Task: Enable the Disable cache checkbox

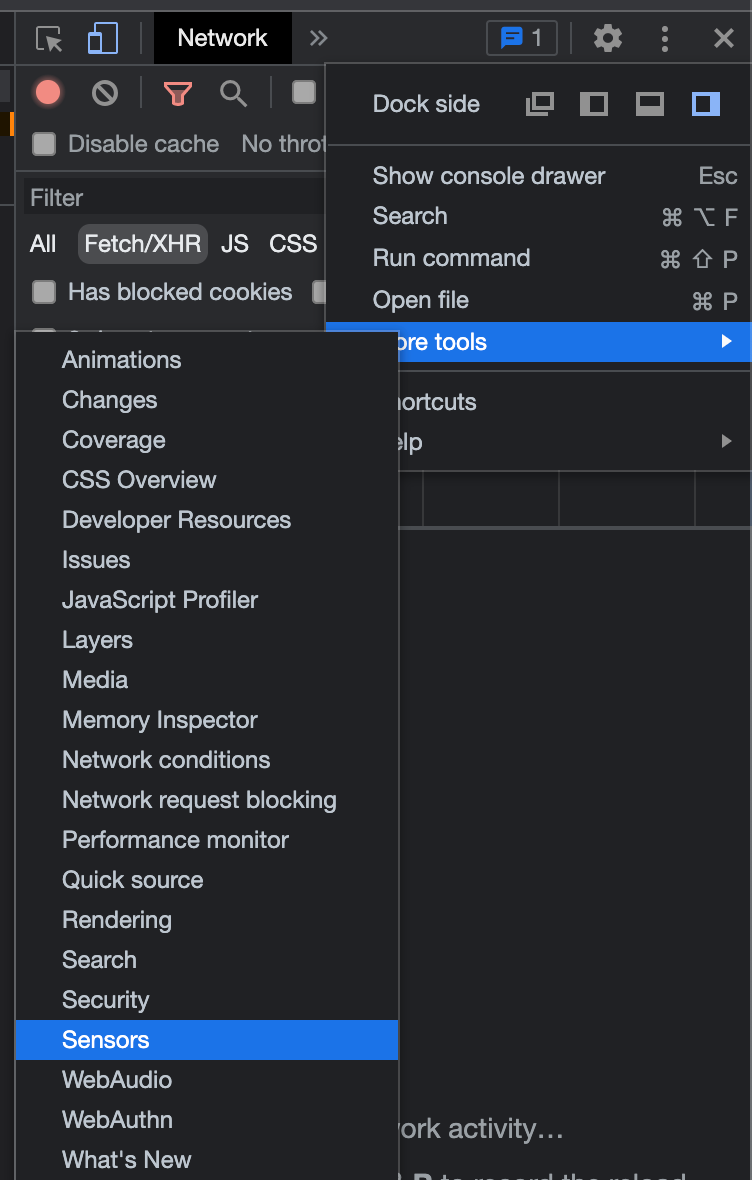Action: coord(44,144)
